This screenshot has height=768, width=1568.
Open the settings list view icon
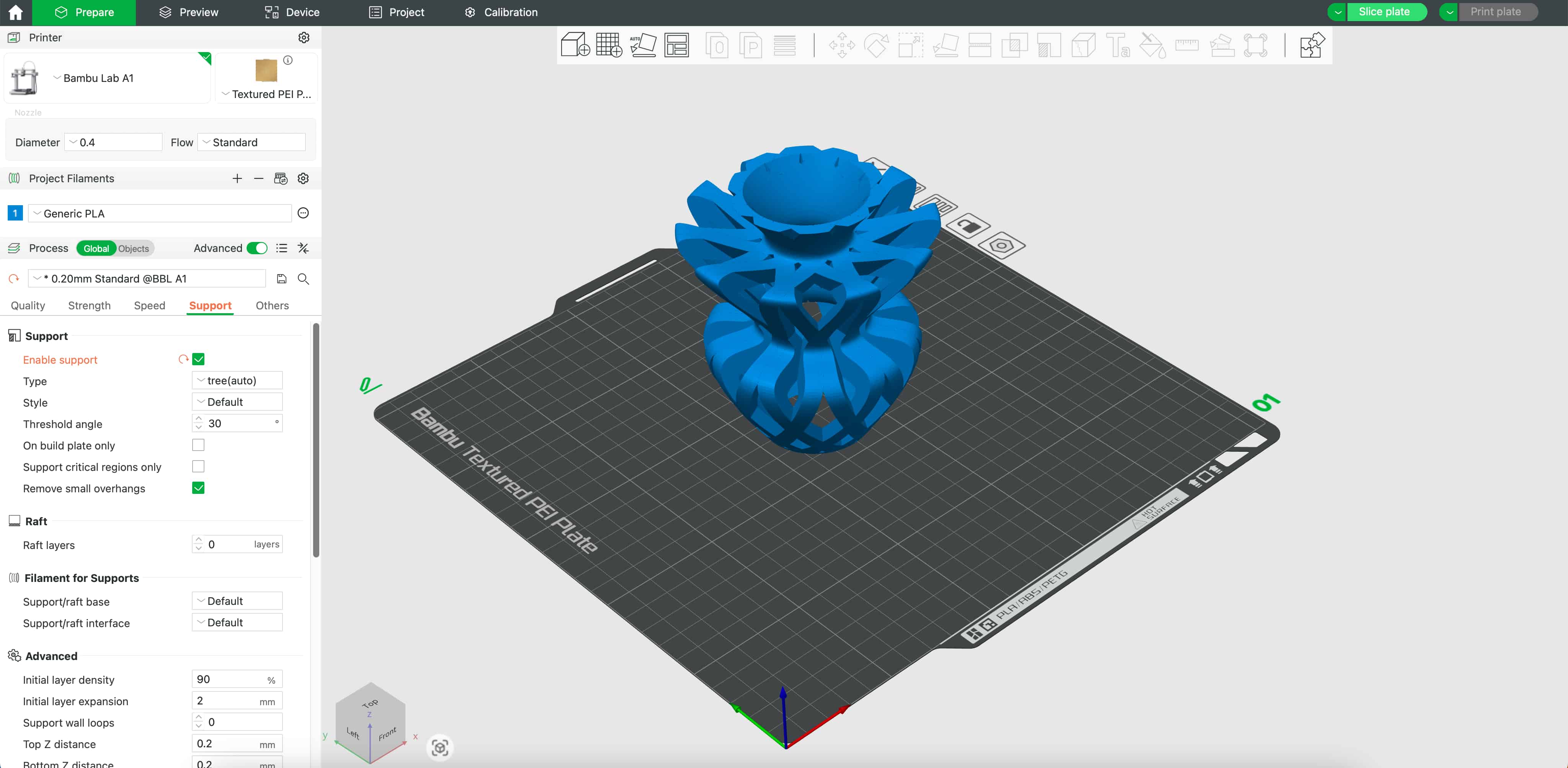coord(281,248)
